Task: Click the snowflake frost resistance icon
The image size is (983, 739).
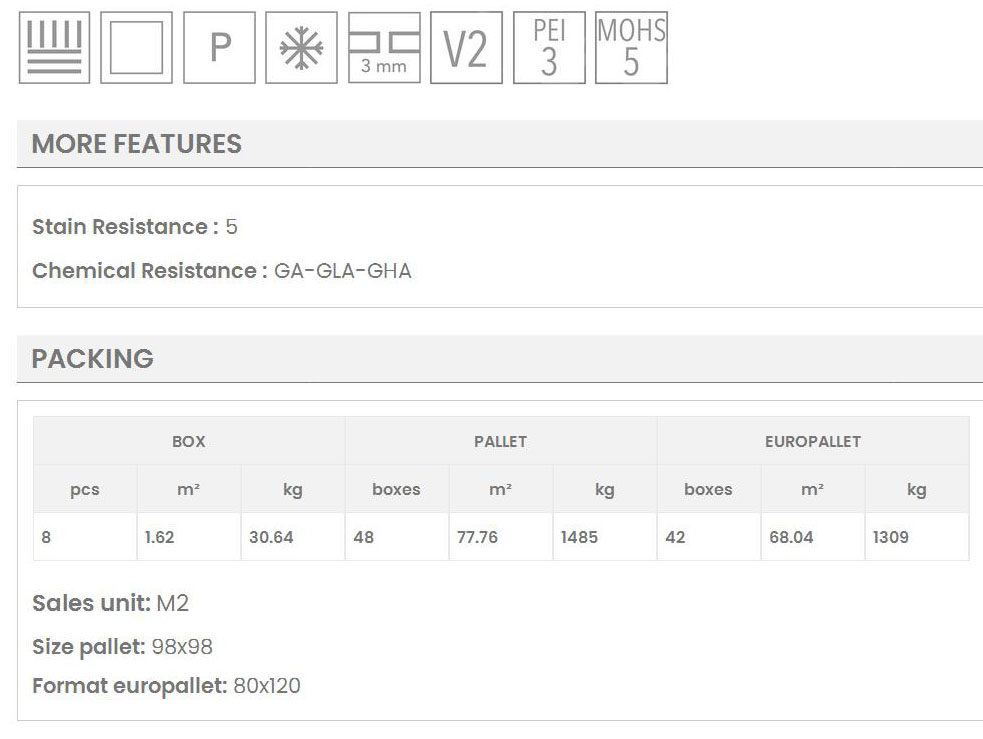Action: (x=301, y=47)
